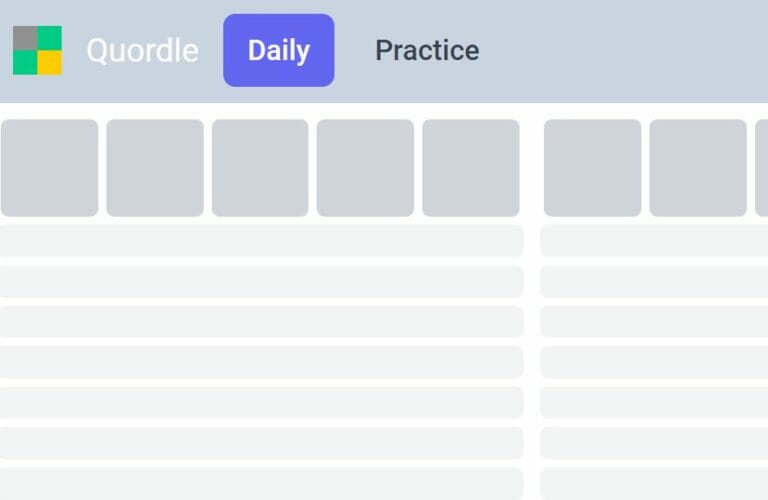Click fifth guess row of first board
The width and height of the screenshot is (768, 500).
point(262,362)
